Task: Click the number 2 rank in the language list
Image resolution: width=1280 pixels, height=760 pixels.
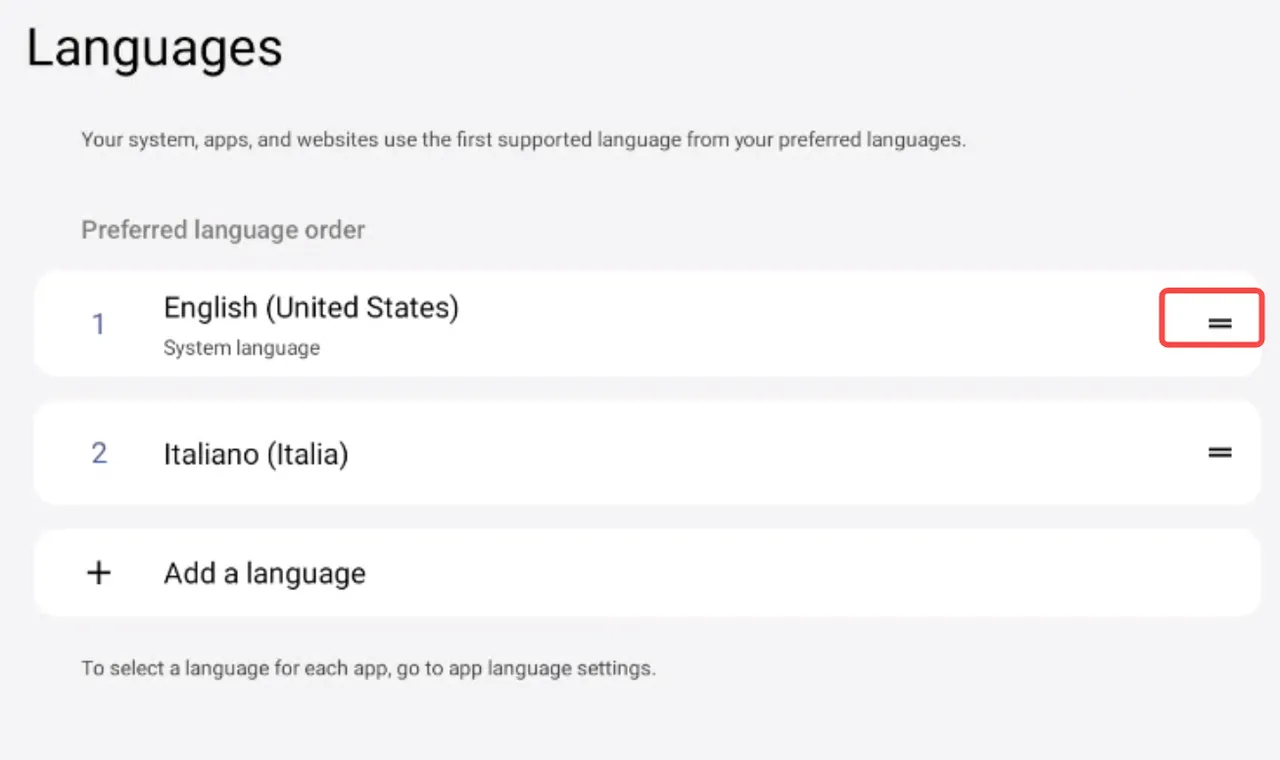Action: pyautogui.click(x=99, y=453)
